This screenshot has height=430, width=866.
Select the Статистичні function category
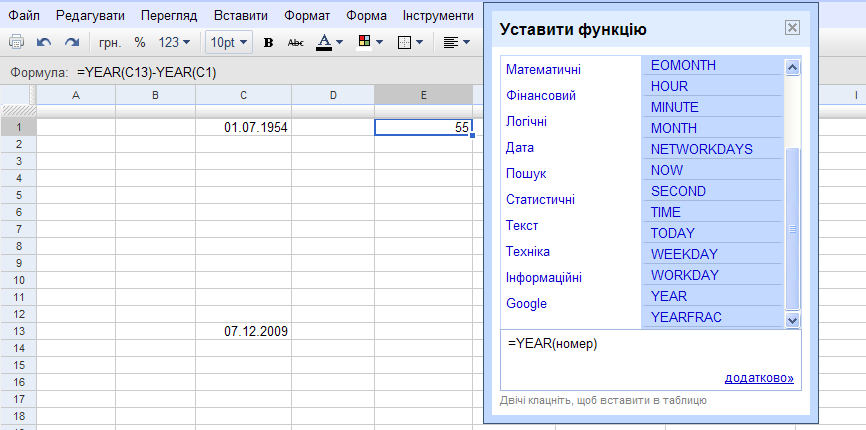540,199
